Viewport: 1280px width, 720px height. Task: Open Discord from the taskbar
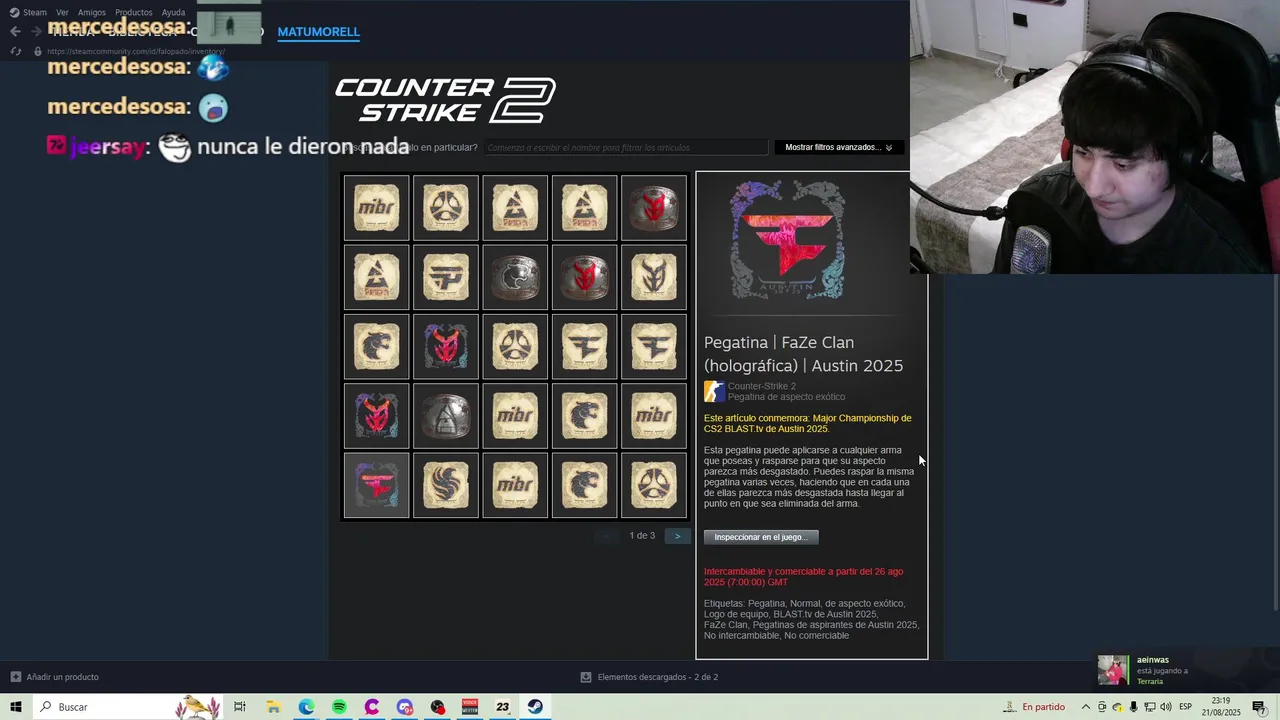coord(405,707)
